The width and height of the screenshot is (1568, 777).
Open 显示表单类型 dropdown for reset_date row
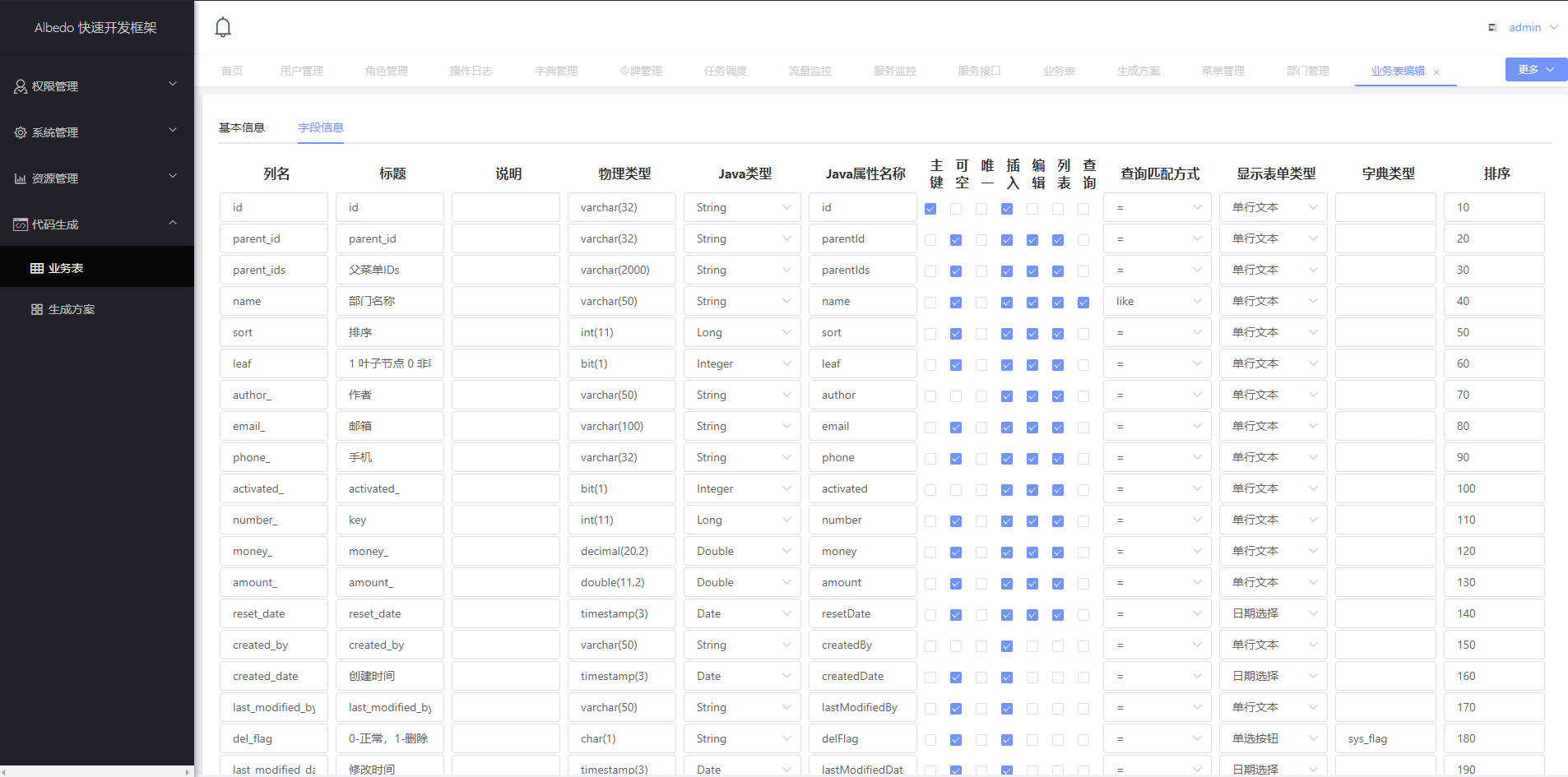coord(1273,613)
